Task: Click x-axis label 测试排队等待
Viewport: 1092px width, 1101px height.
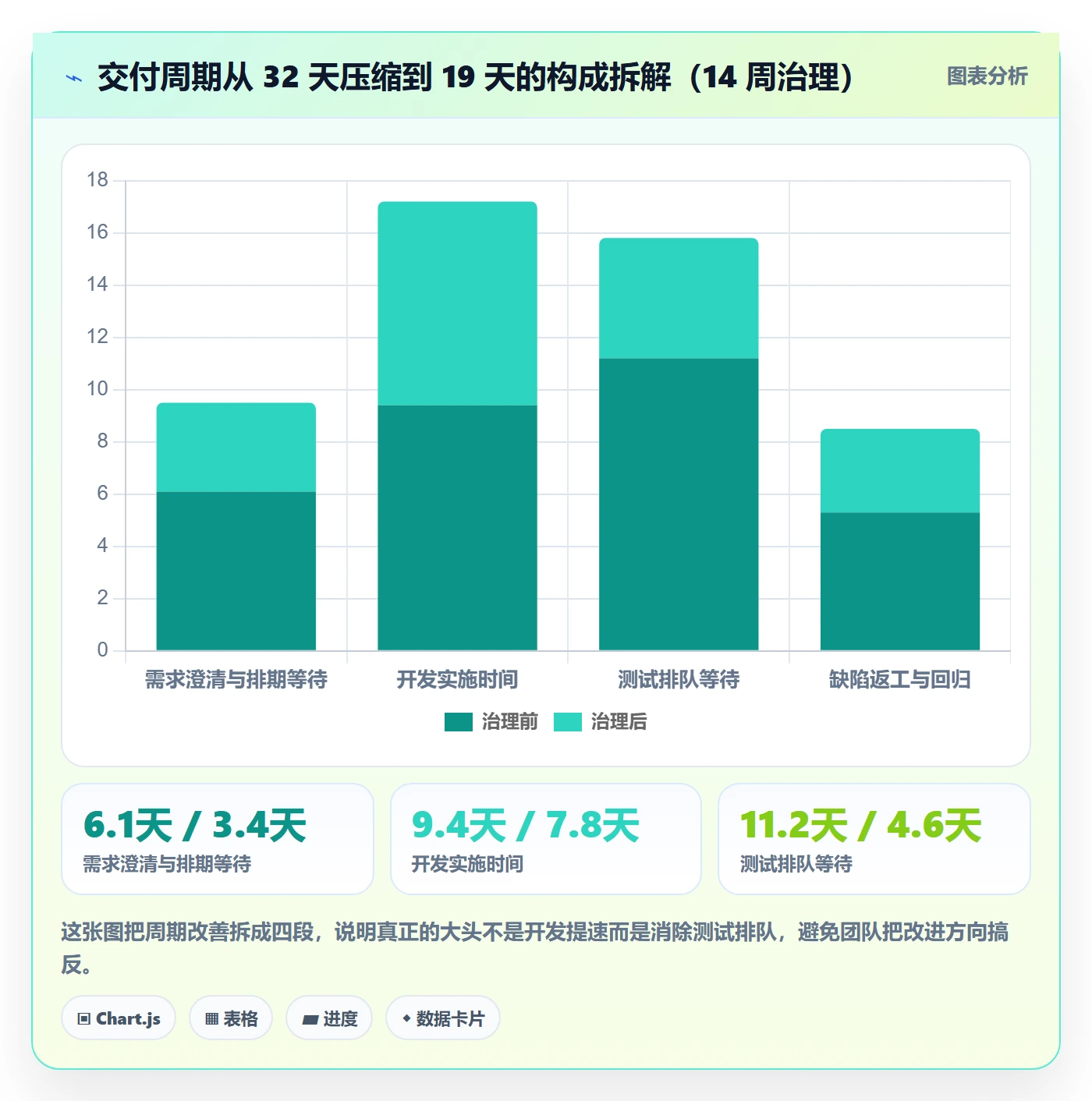Action: click(679, 680)
